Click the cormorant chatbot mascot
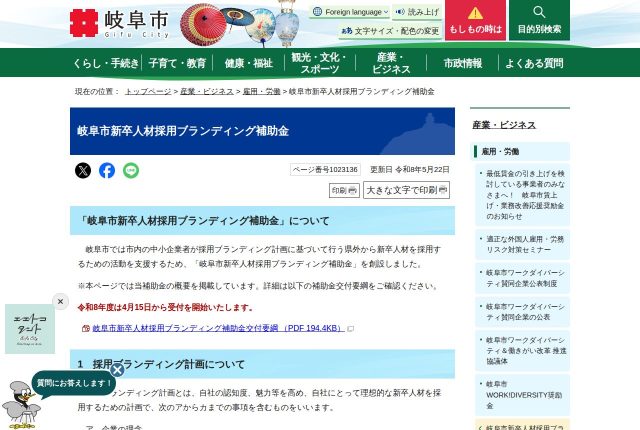The width and height of the screenshot is (640, 430). 21,405
